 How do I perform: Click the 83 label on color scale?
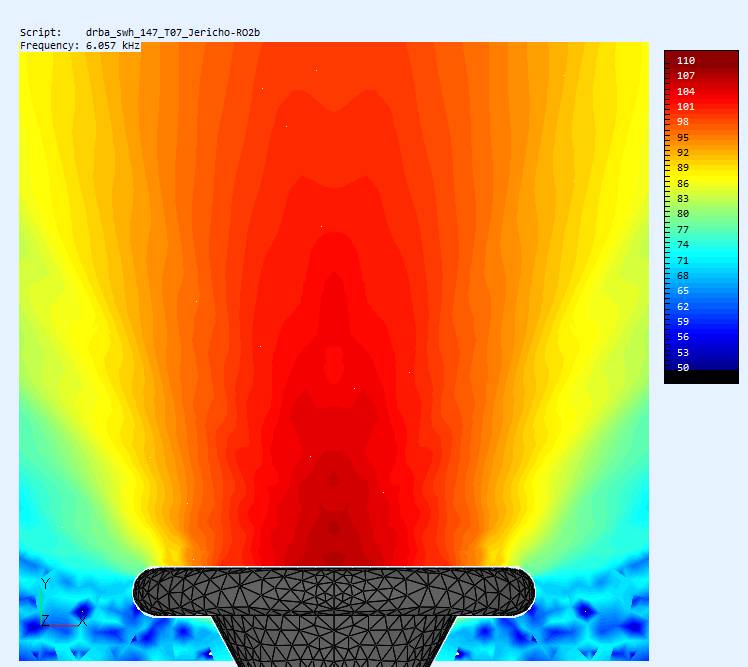coord(683,199)
